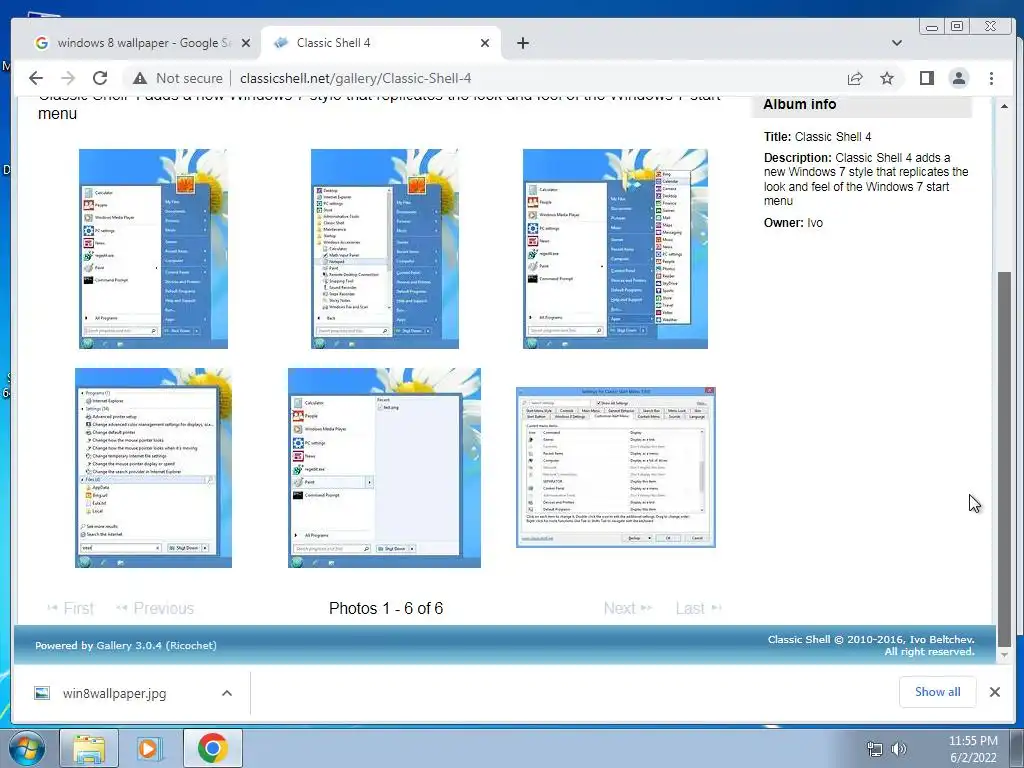This screenshot has width=1024, height=768.
Task: Close the downloads bar
Action: [x=995, y=692]
